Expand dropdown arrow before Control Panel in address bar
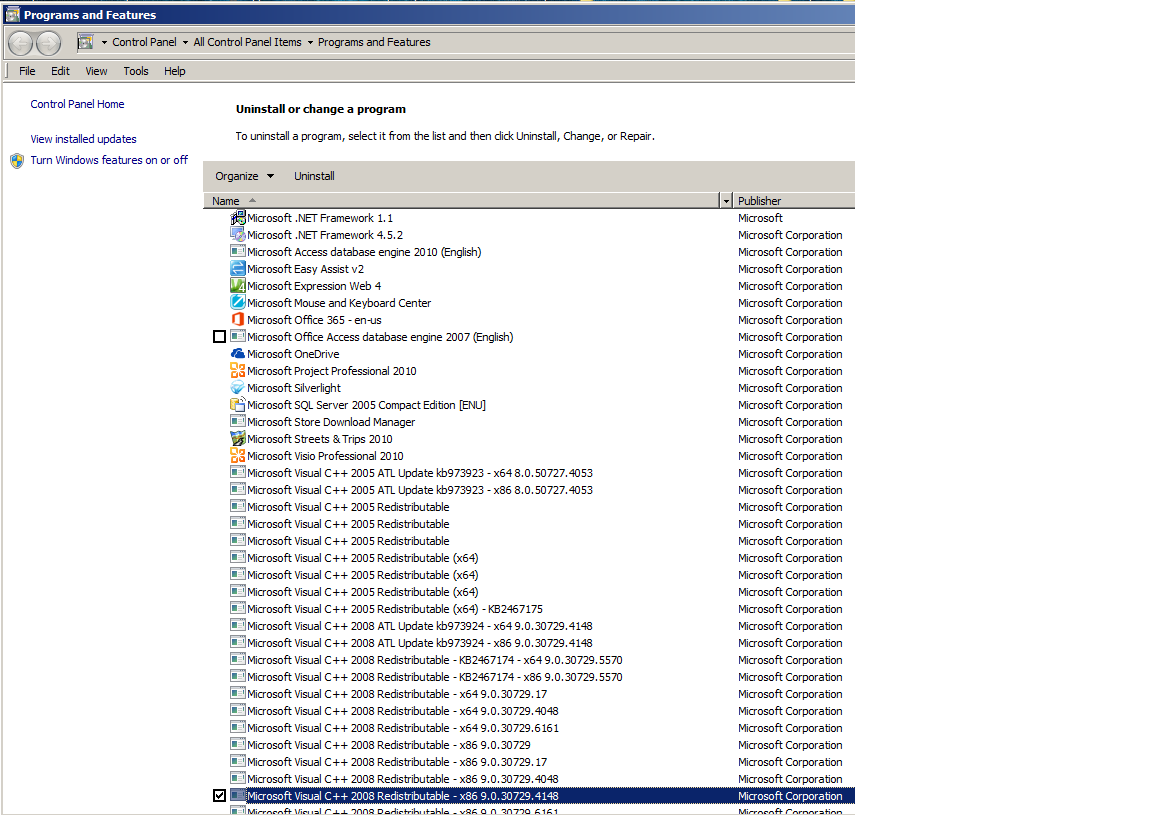The image size is (1152, 815). point(104,43)
